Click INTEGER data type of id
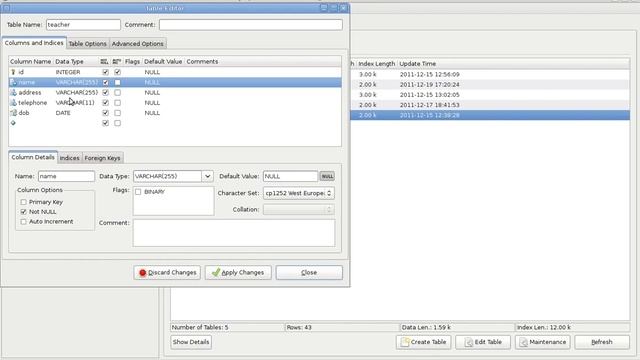The height and width of the screenshot is (360, 640). pyautogui.click(x=68, y=72)
